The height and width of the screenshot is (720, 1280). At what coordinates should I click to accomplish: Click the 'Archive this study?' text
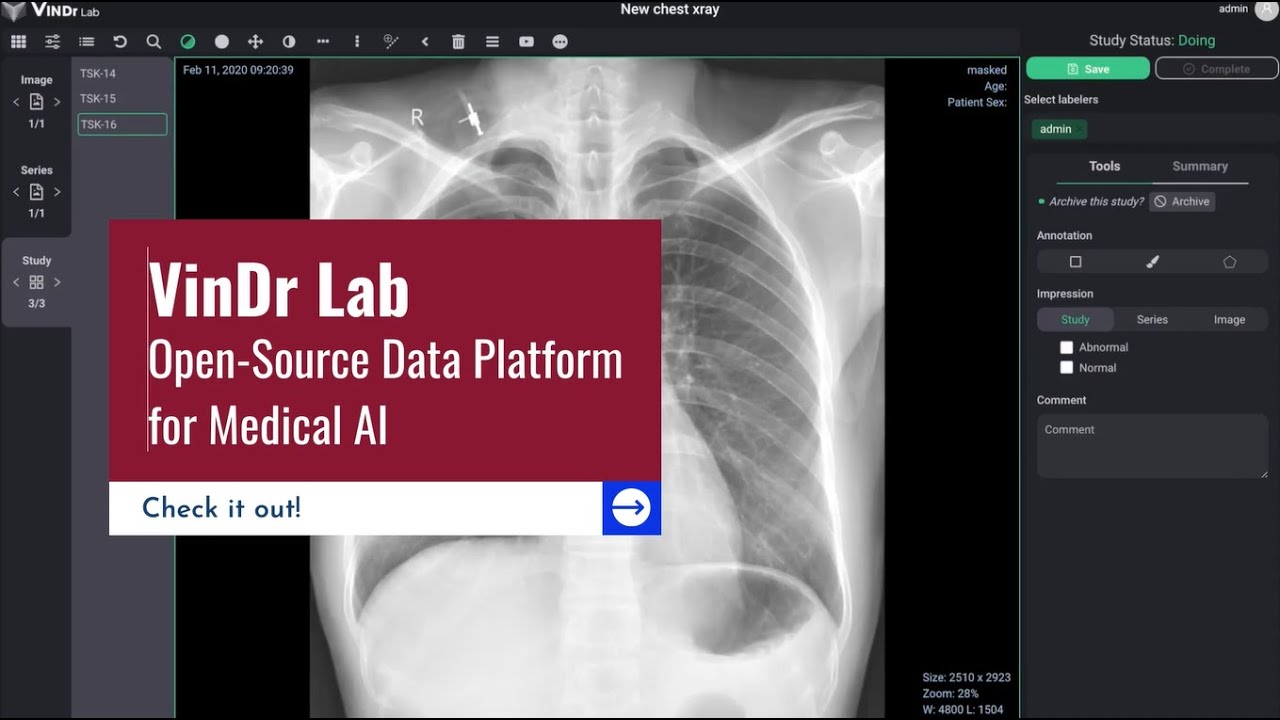[x=1096, y=201]
